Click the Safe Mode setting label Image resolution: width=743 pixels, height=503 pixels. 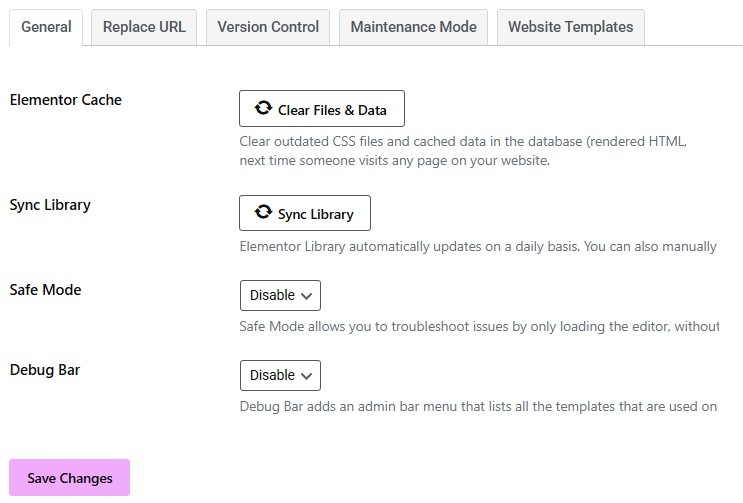45,290
